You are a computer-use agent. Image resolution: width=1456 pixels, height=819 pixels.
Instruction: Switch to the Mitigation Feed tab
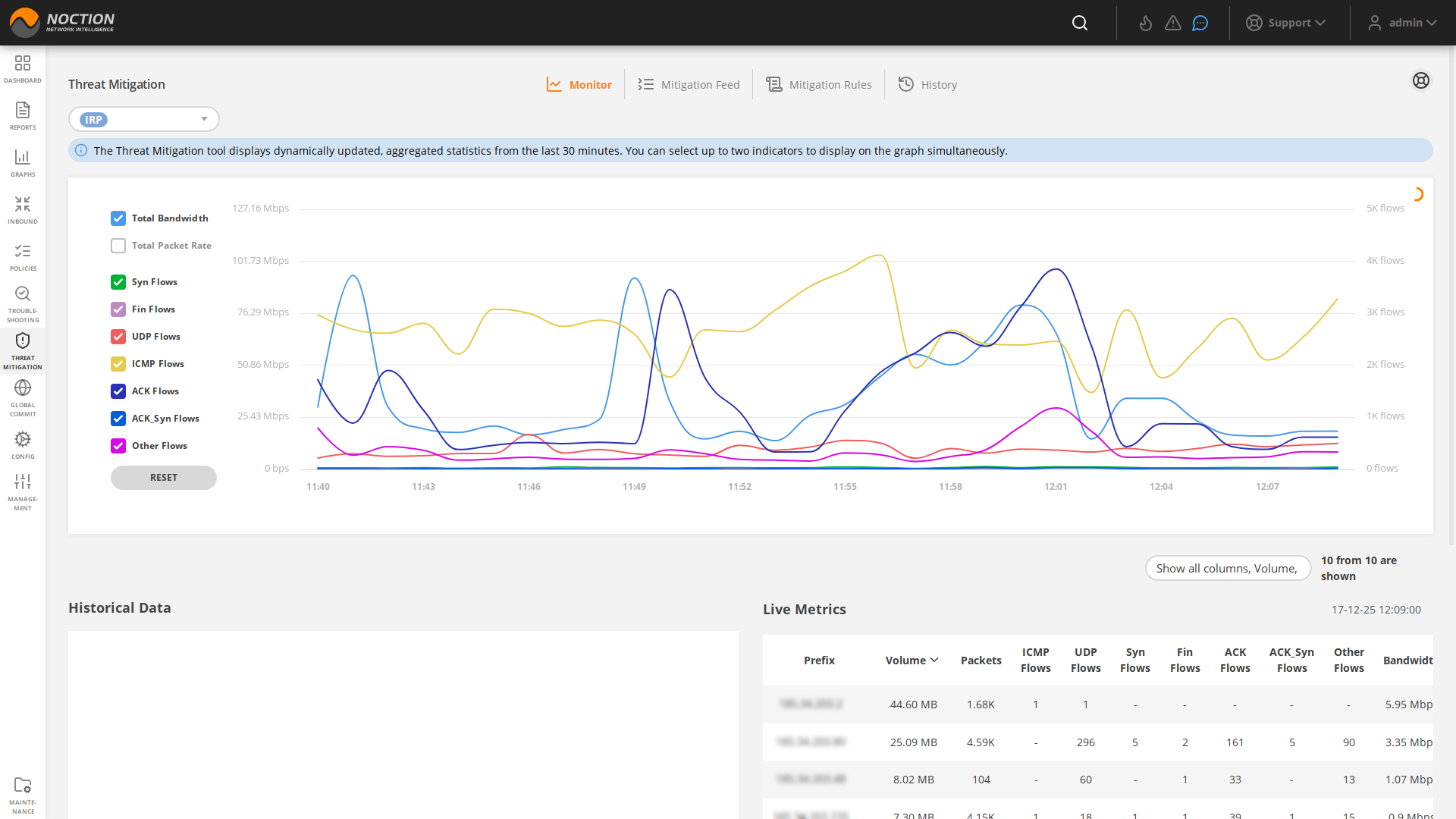click(x=688, y=84)
